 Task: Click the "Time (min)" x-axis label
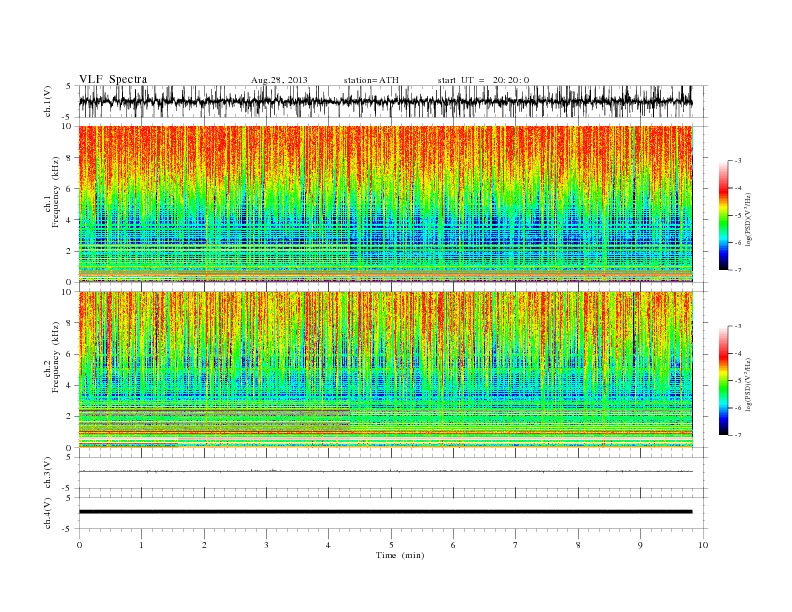[400, 555]
